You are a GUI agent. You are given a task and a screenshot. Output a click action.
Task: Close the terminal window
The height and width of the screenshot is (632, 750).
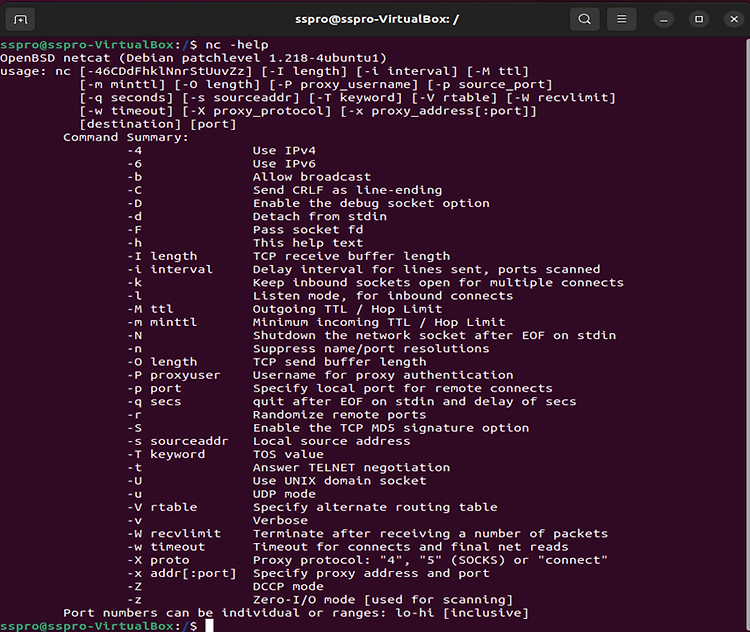click(734, 20)
